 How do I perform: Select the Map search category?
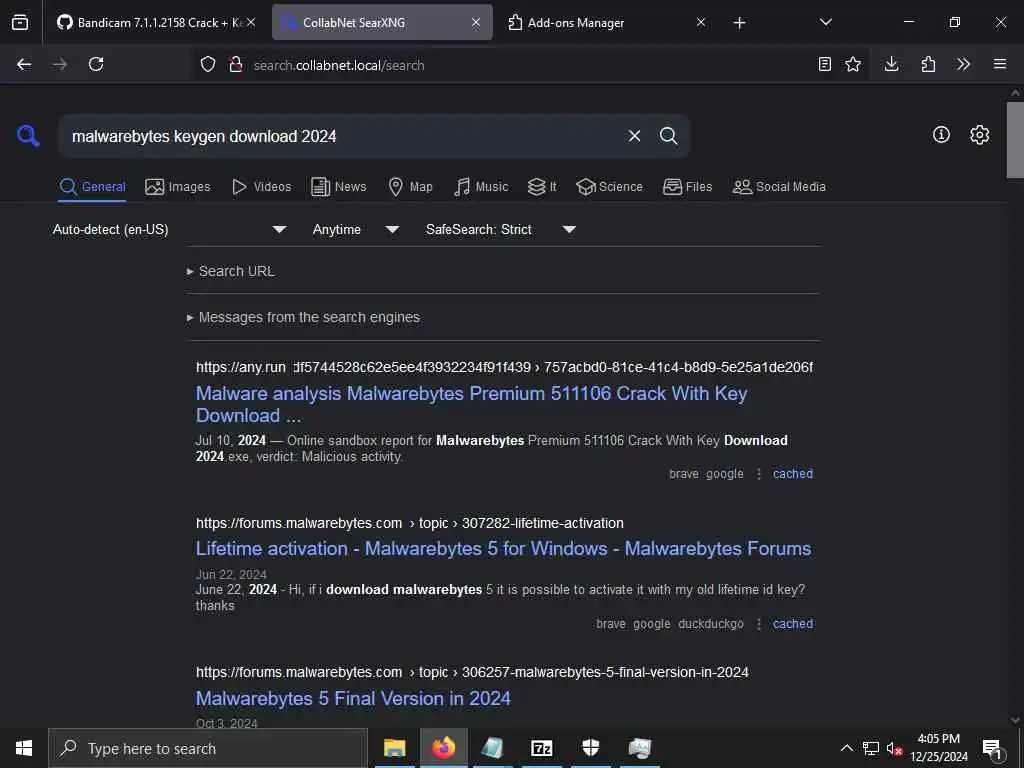pos(410,187)
